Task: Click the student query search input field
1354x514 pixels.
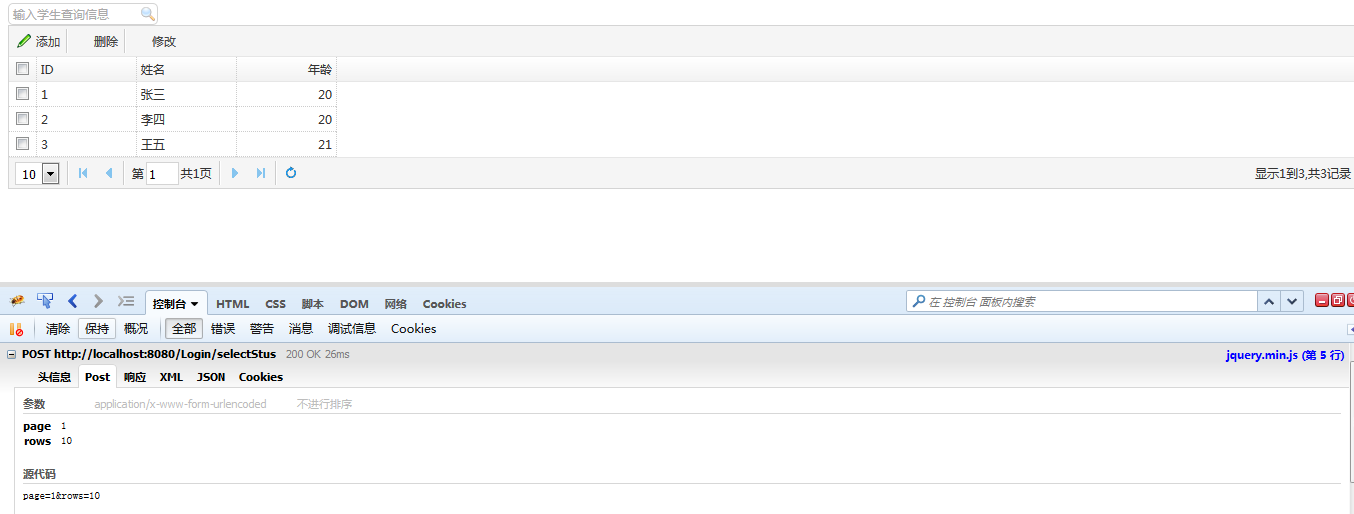Action: 74,14
